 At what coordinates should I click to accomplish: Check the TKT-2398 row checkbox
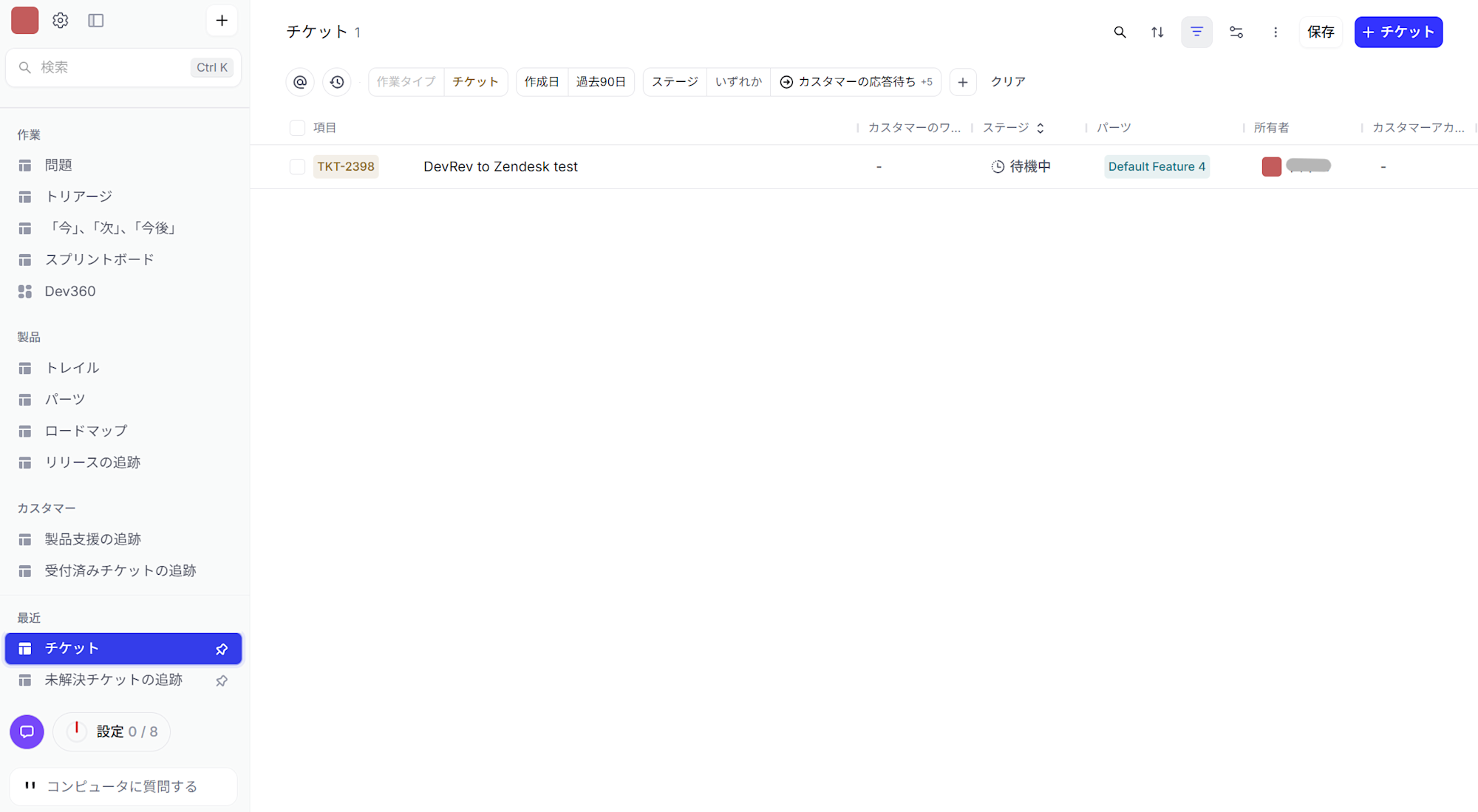(297, 166)
